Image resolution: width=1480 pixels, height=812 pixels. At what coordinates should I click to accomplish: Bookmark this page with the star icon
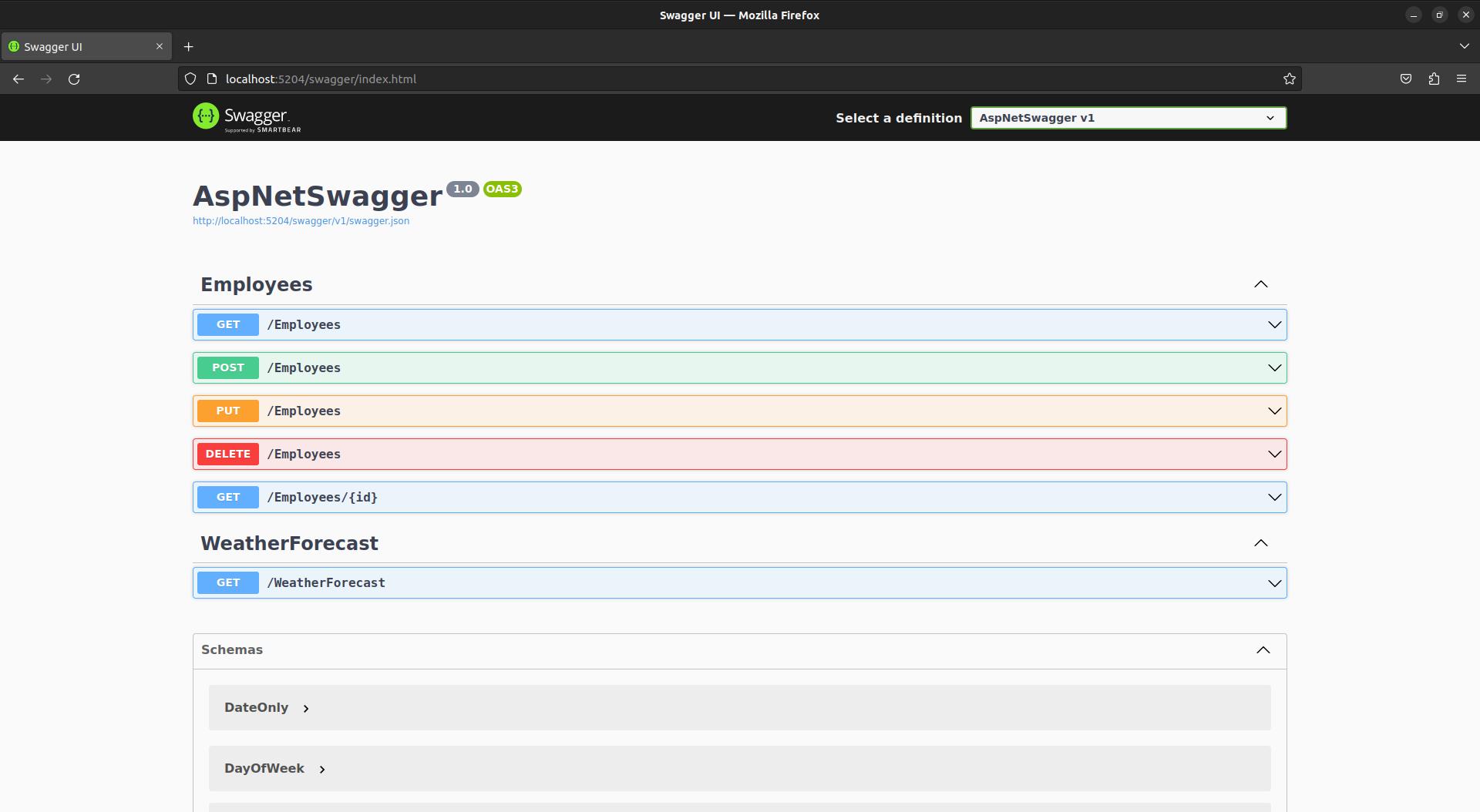click(x=1289, y=79)
